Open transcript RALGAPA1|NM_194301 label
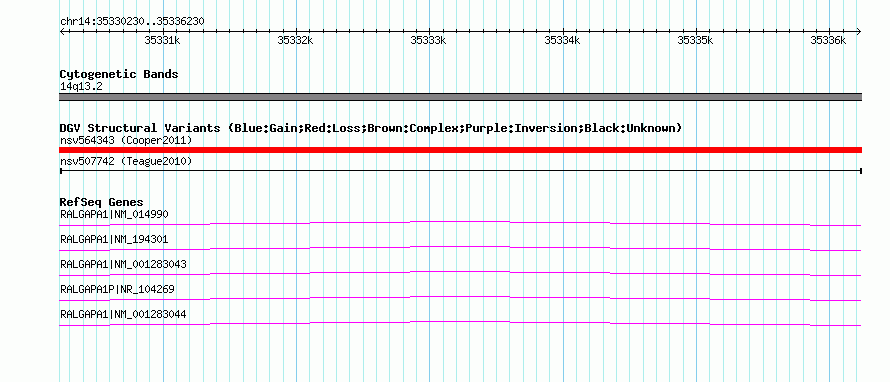This screenshot has width=890, height=382. (114, 240)
